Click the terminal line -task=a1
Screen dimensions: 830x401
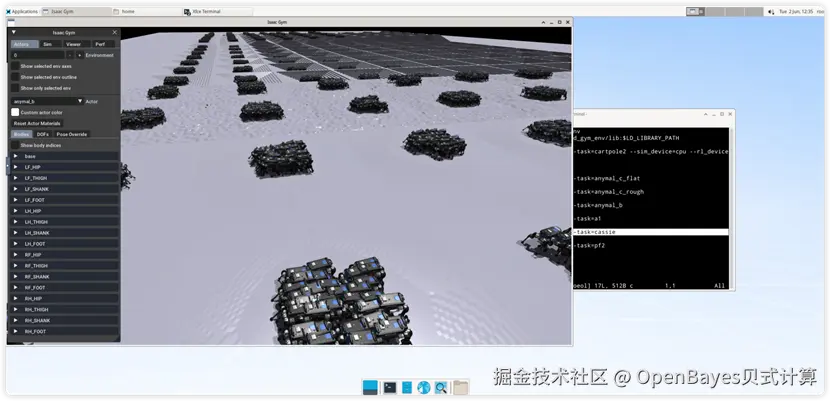click(587, 218)
